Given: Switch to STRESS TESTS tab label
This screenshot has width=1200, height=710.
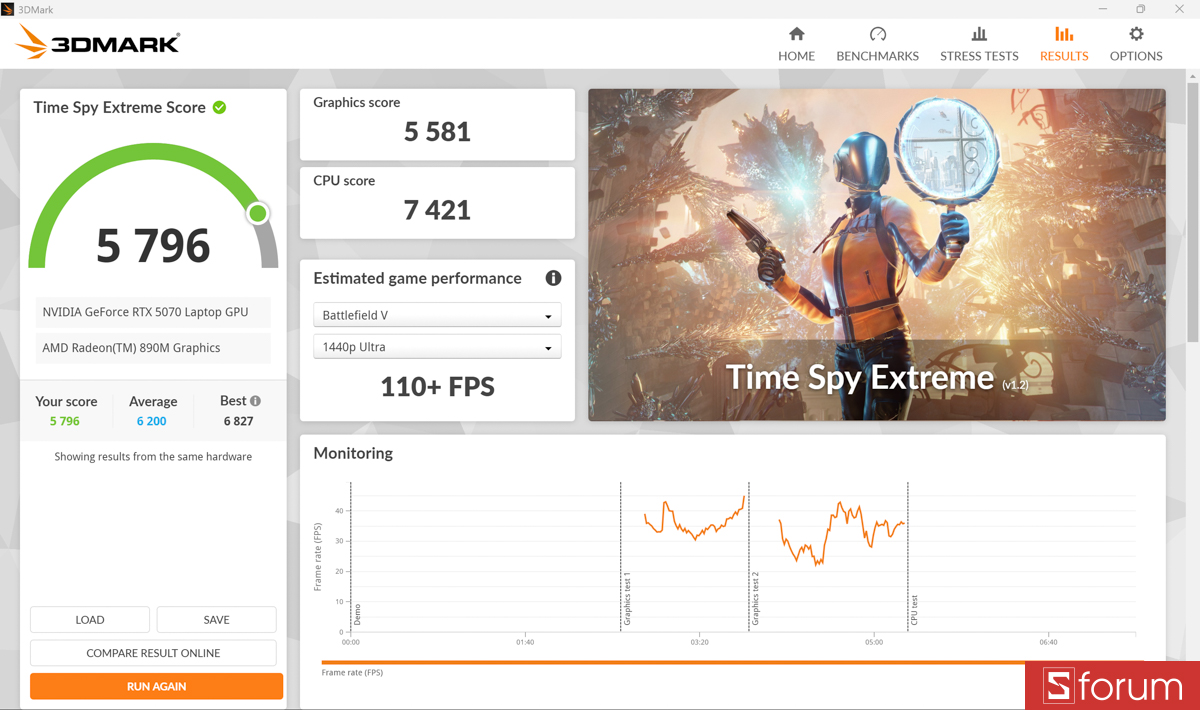Looking at the screenshot, I should [979, 56].
